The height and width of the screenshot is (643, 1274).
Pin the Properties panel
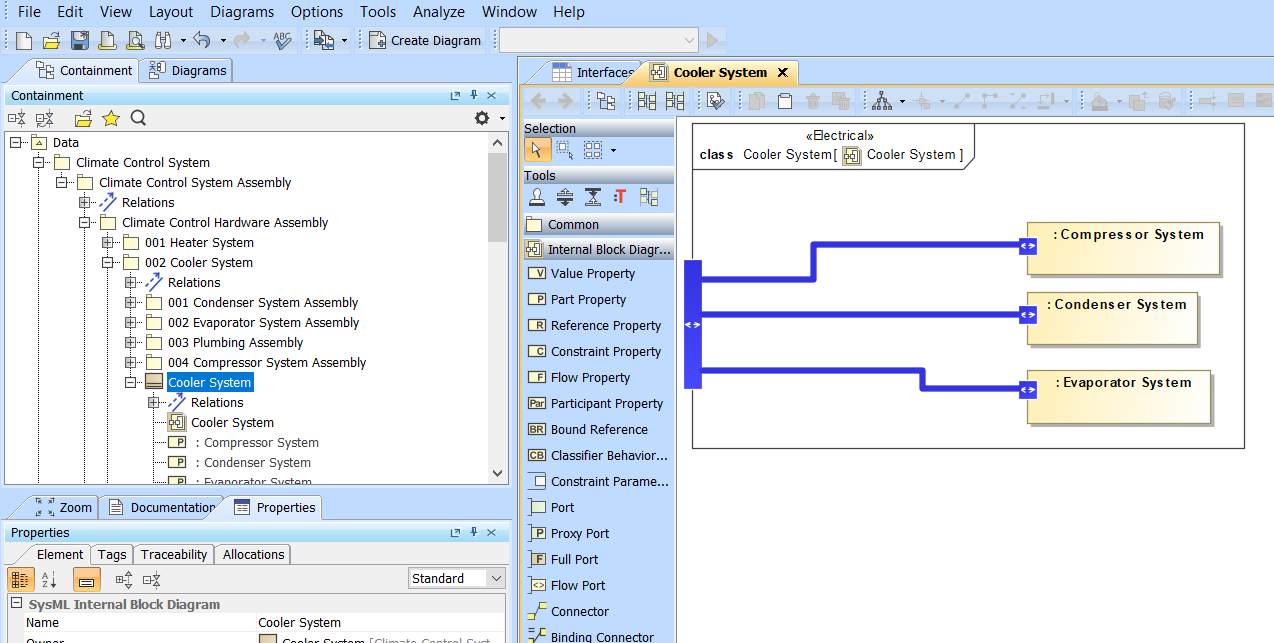tap(473, 532)
